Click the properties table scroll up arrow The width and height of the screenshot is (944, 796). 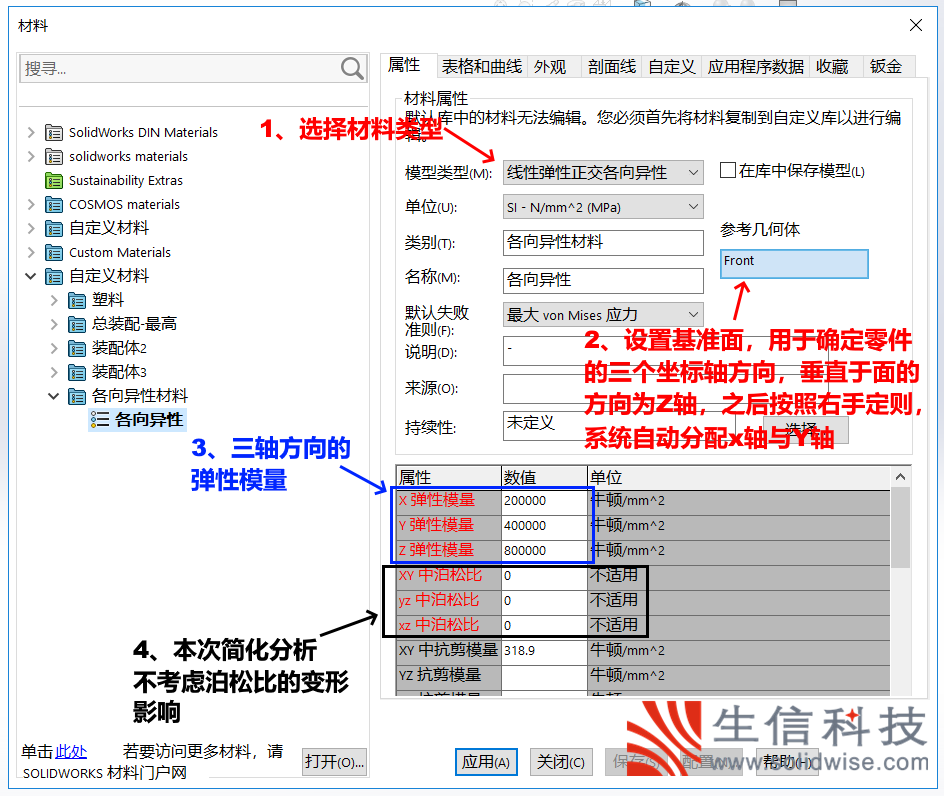click(x=900, y=477)
